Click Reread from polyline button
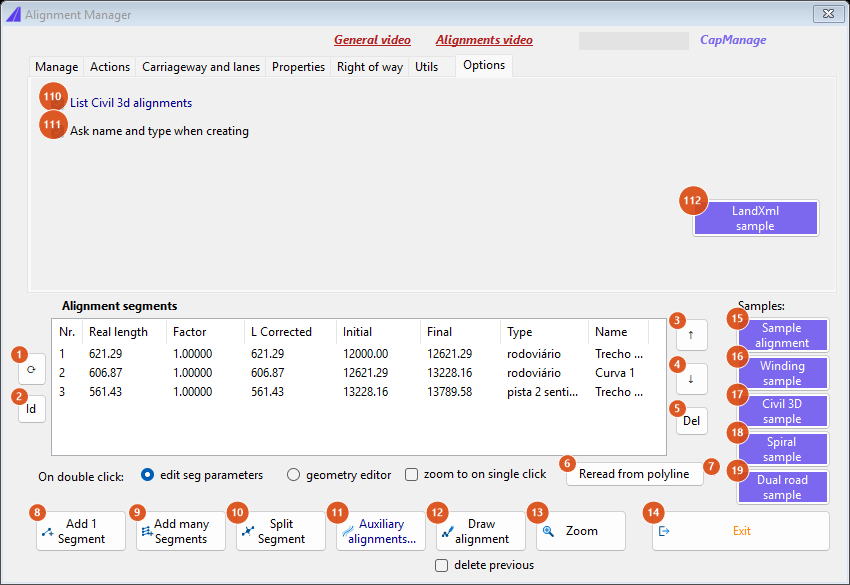The width and height of the screenshot is (850, 585). (x=634, y=474)
